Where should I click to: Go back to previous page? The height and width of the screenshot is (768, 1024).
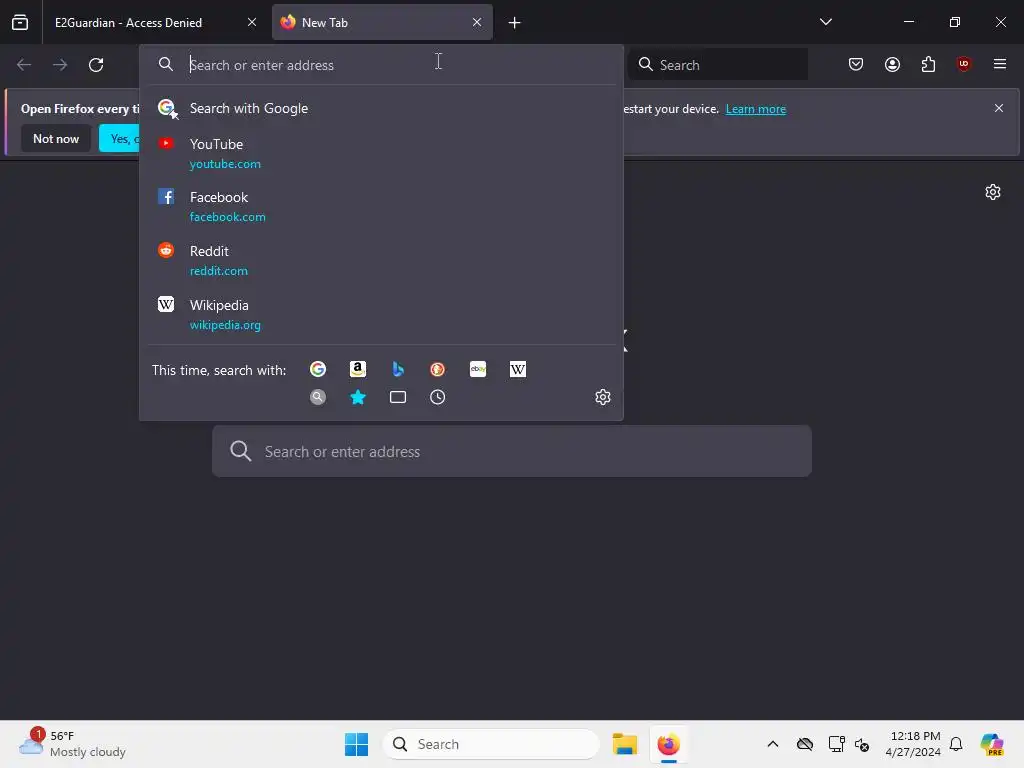24,65
